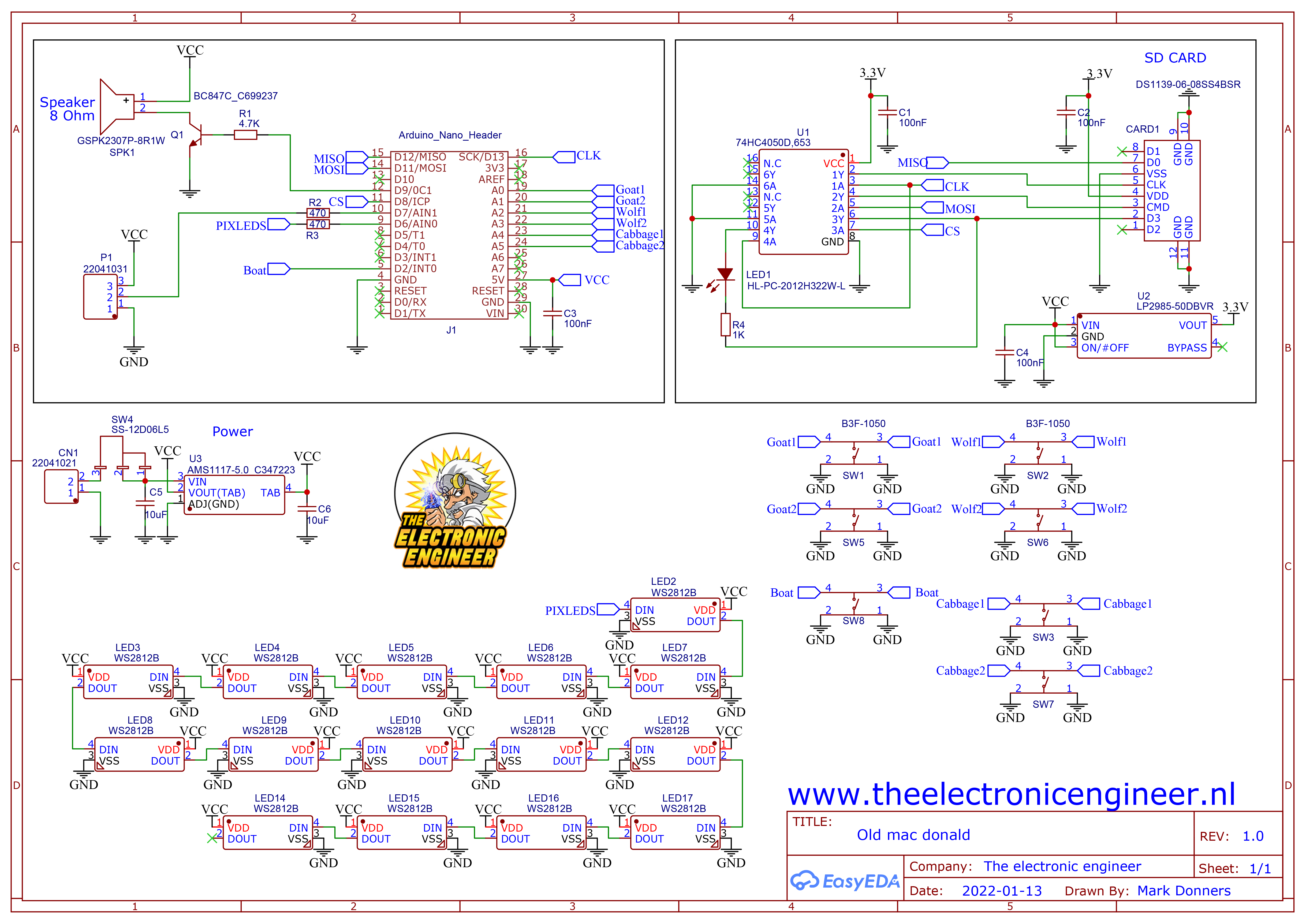1306x924 pixels.
Task: Select resistor R3 470 symbol
Action: tap(318, 224)
